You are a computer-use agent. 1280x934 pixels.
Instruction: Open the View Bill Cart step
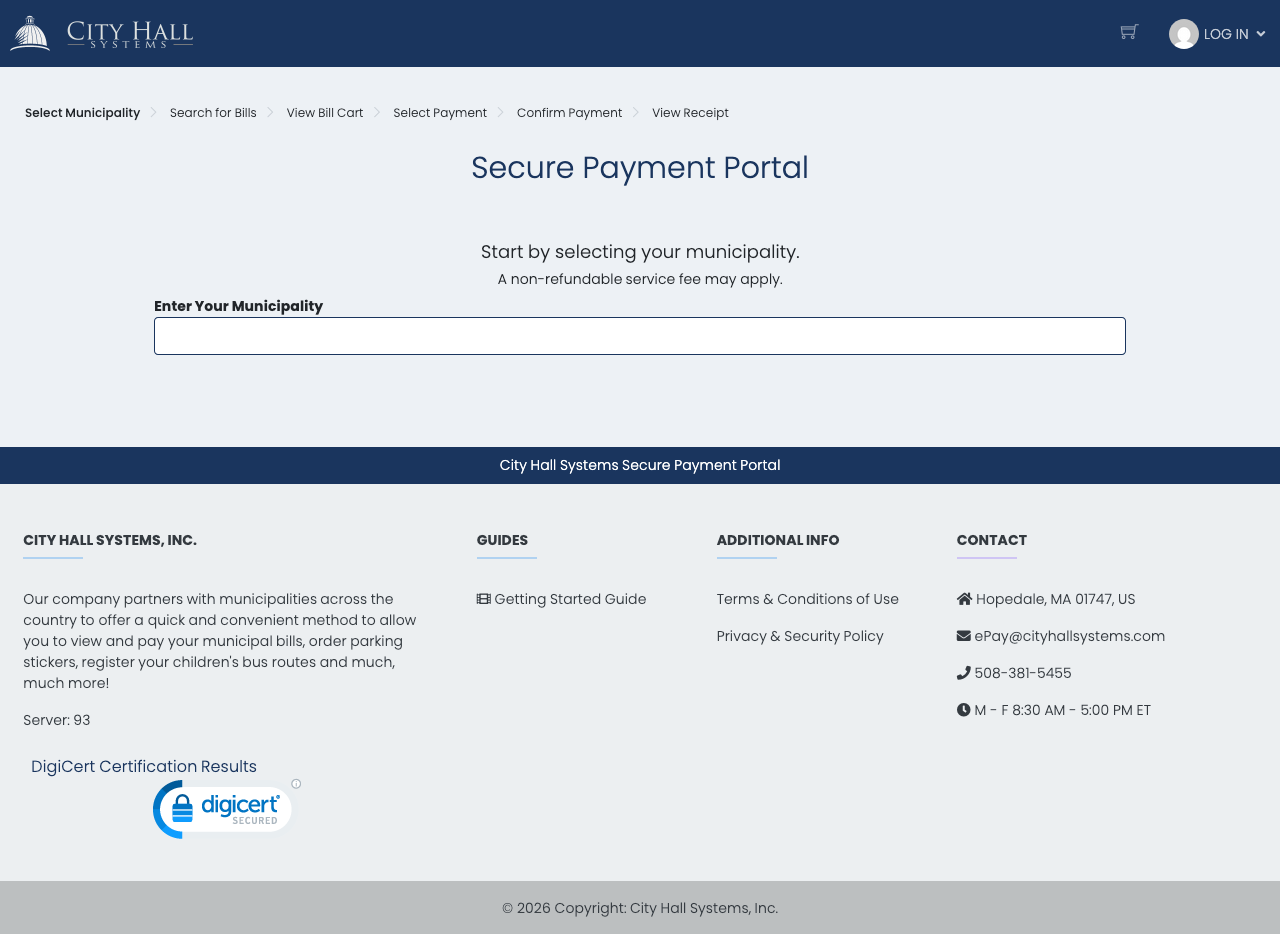pyautogui.click(x=325, y=113)
